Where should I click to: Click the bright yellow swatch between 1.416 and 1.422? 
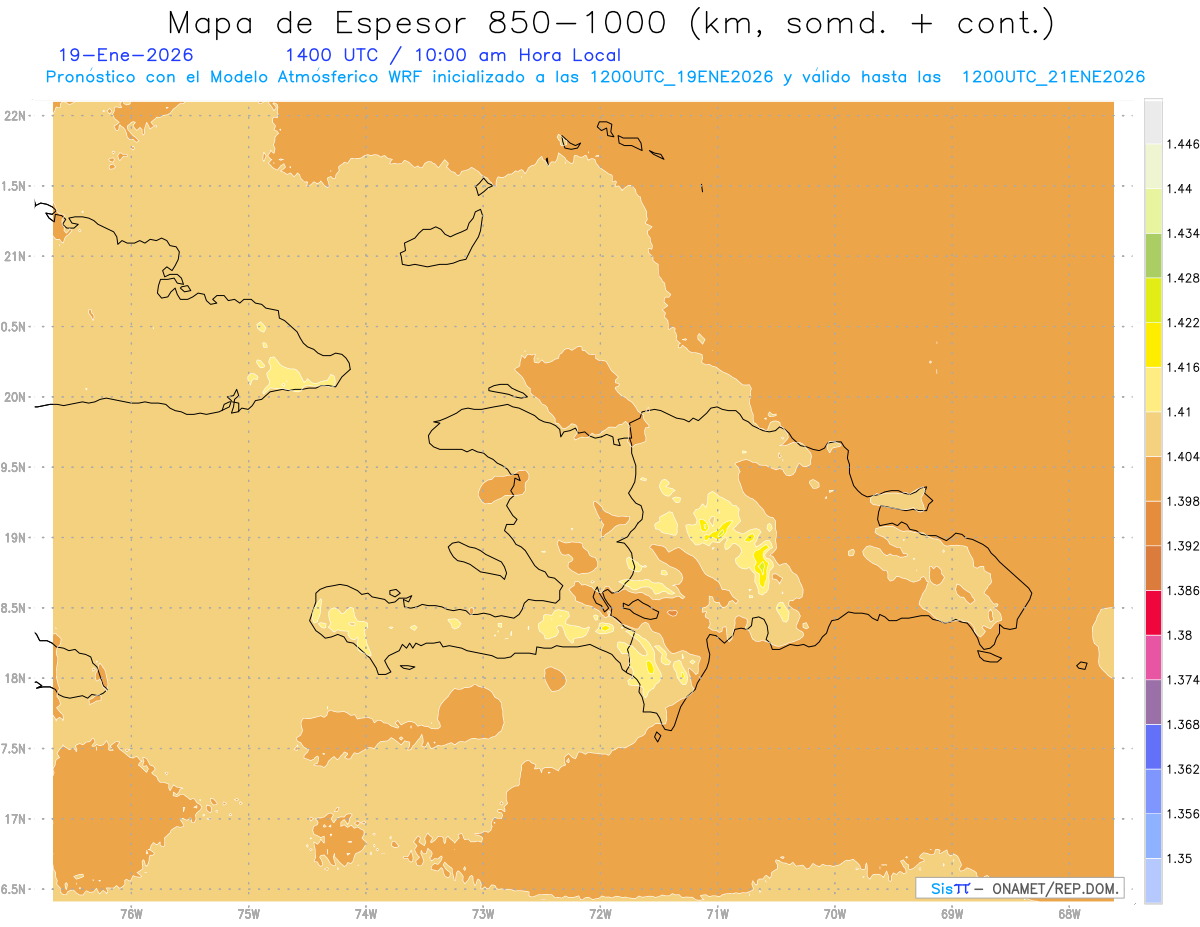1153,345
